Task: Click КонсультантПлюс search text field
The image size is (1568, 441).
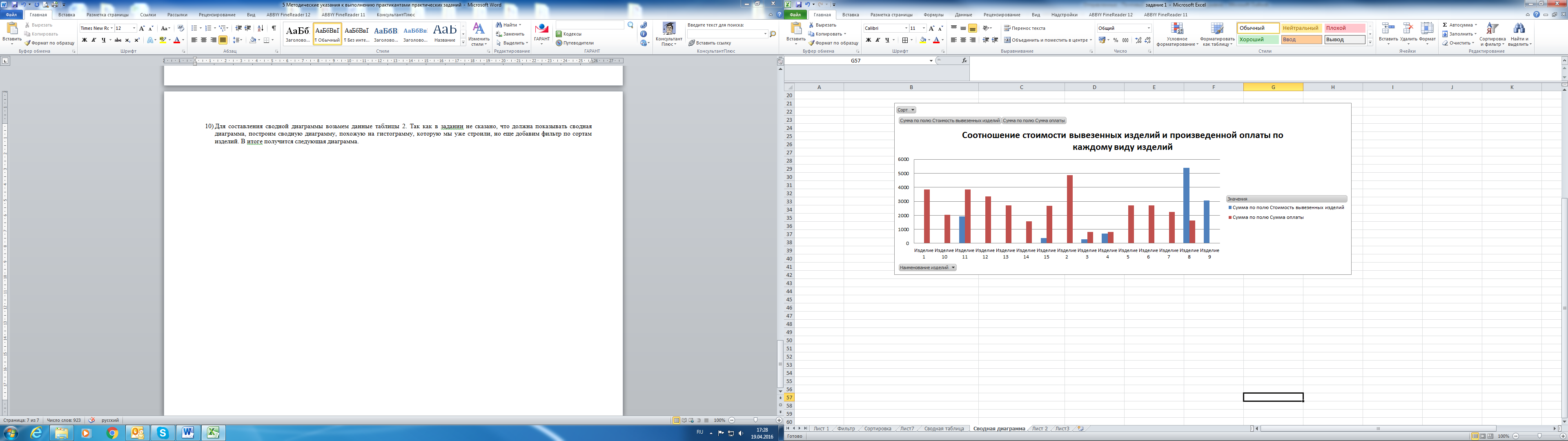Action: coord(727,34)
